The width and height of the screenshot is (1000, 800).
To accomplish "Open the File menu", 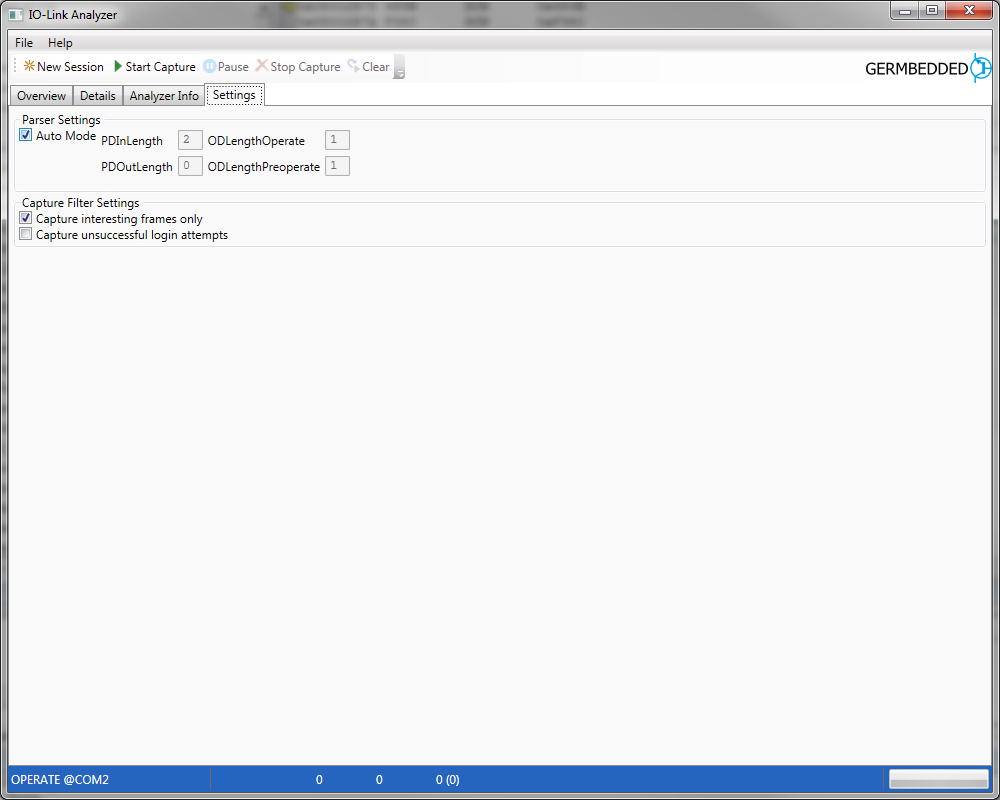I will 24,43.
